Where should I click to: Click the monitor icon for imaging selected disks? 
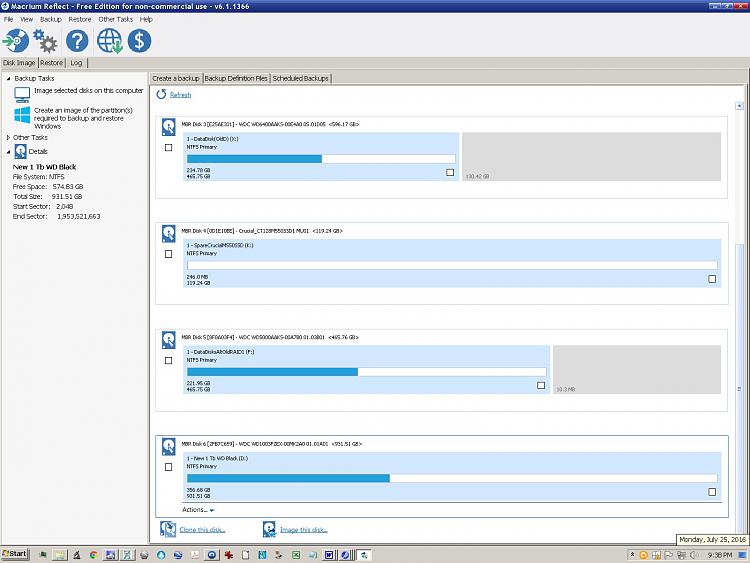point(22,95)
